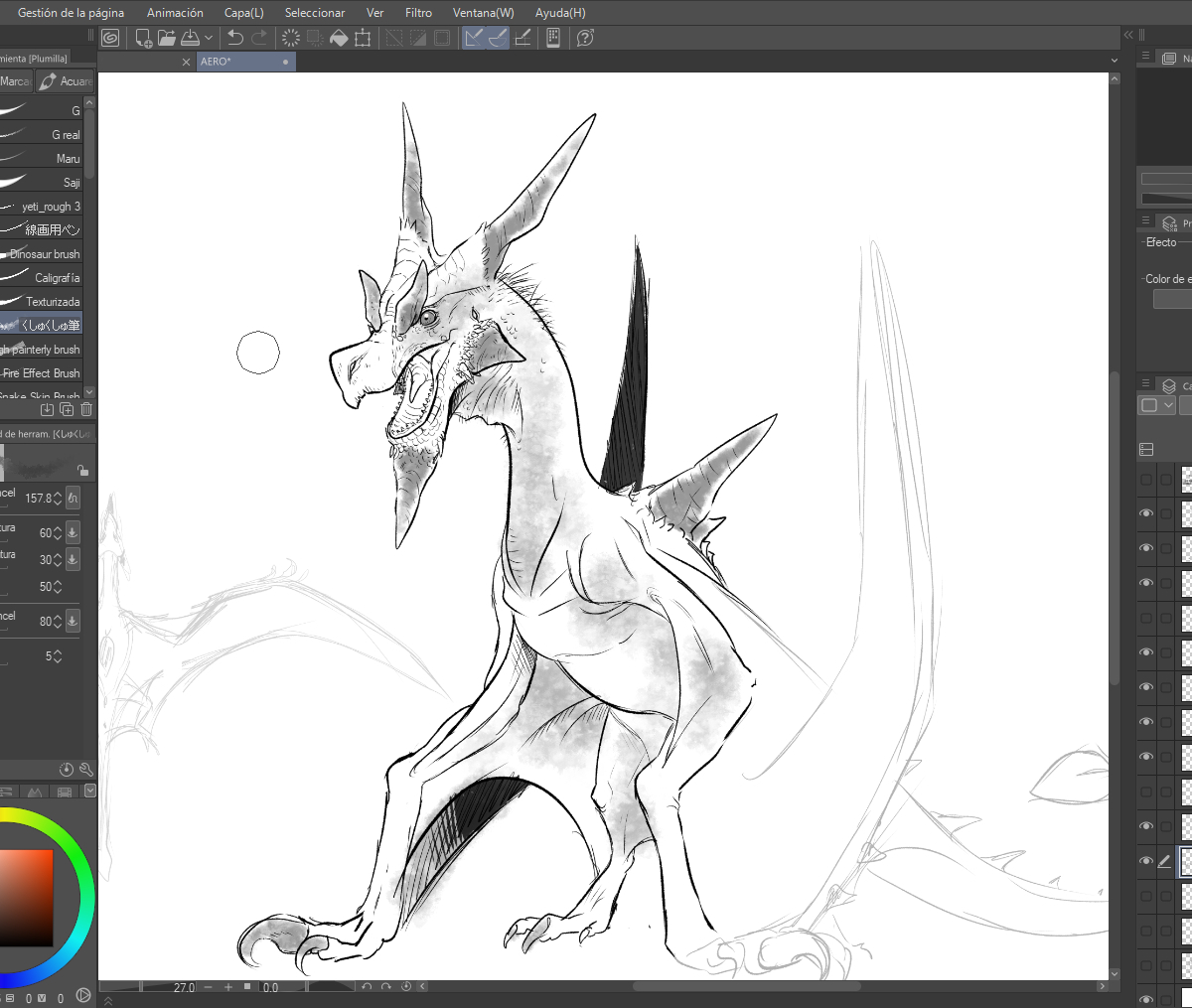This screenshot has width=1192, height=1008.
Task: Toggle snap to ruler in the toolbar
Action: point(474,38)
